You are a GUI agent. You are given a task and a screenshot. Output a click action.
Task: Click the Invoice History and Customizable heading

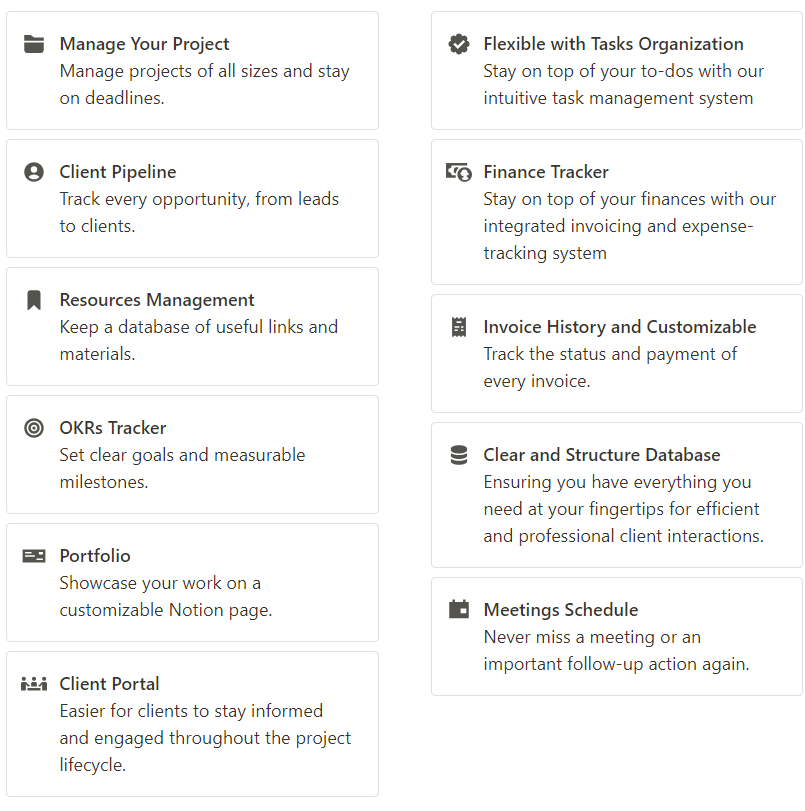[x=619, y=327]
